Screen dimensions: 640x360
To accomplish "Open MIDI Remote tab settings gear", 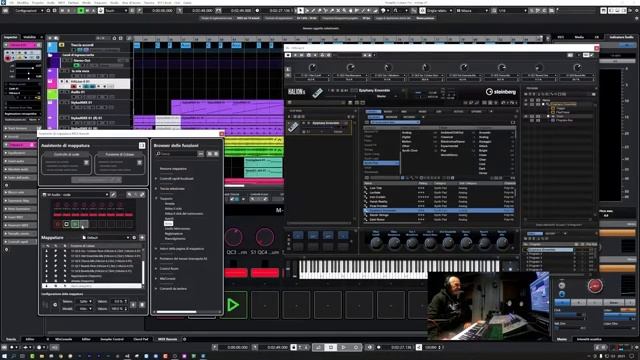I will click(184, 339).
